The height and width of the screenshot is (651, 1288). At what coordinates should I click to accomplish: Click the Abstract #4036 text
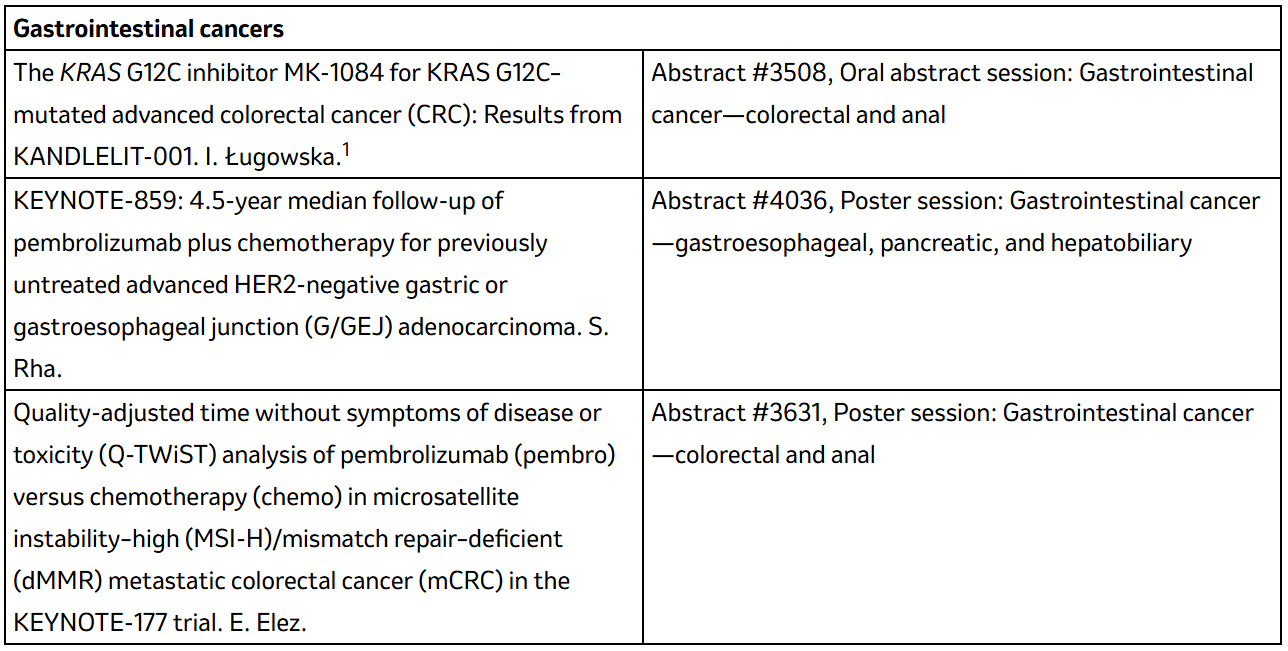739,201
